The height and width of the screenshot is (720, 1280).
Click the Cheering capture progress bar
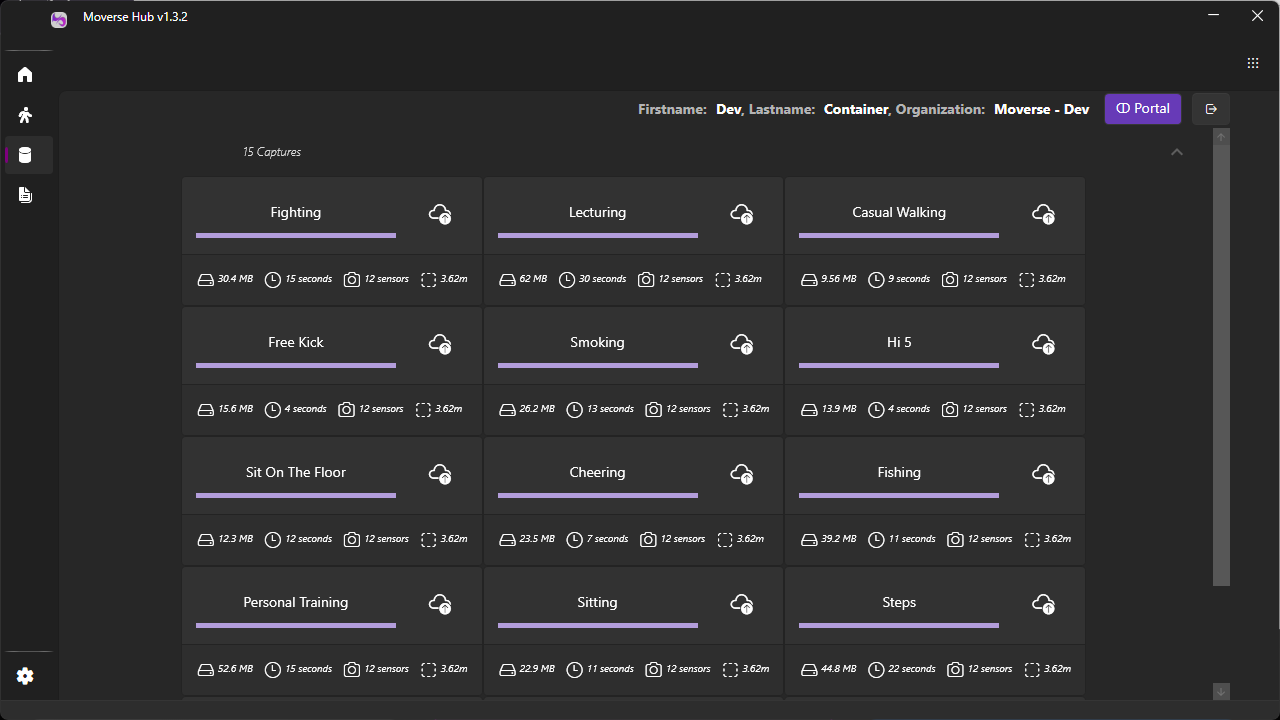[x=597, y=496]
